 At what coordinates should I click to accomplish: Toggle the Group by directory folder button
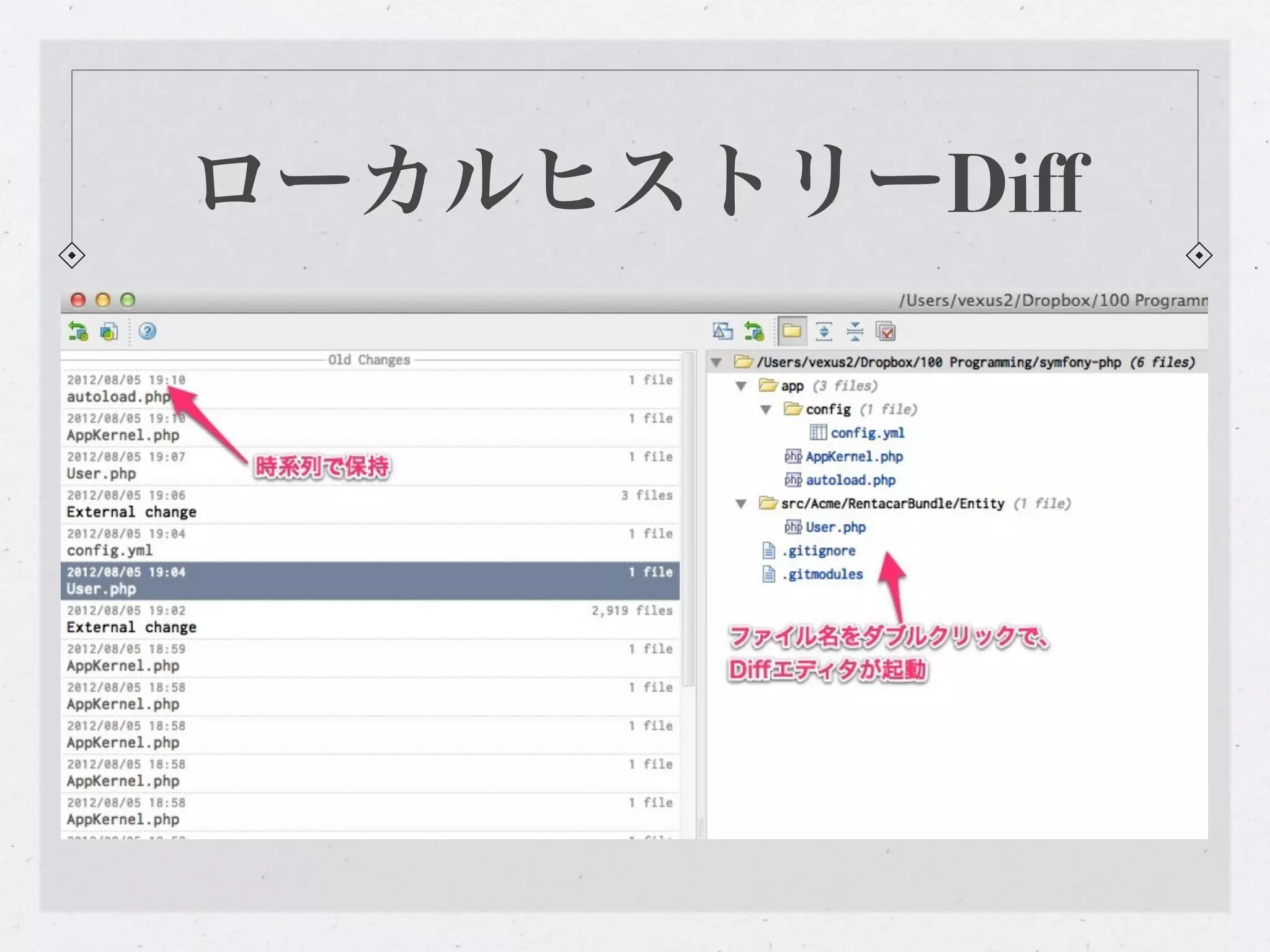[x=792, y=332]
